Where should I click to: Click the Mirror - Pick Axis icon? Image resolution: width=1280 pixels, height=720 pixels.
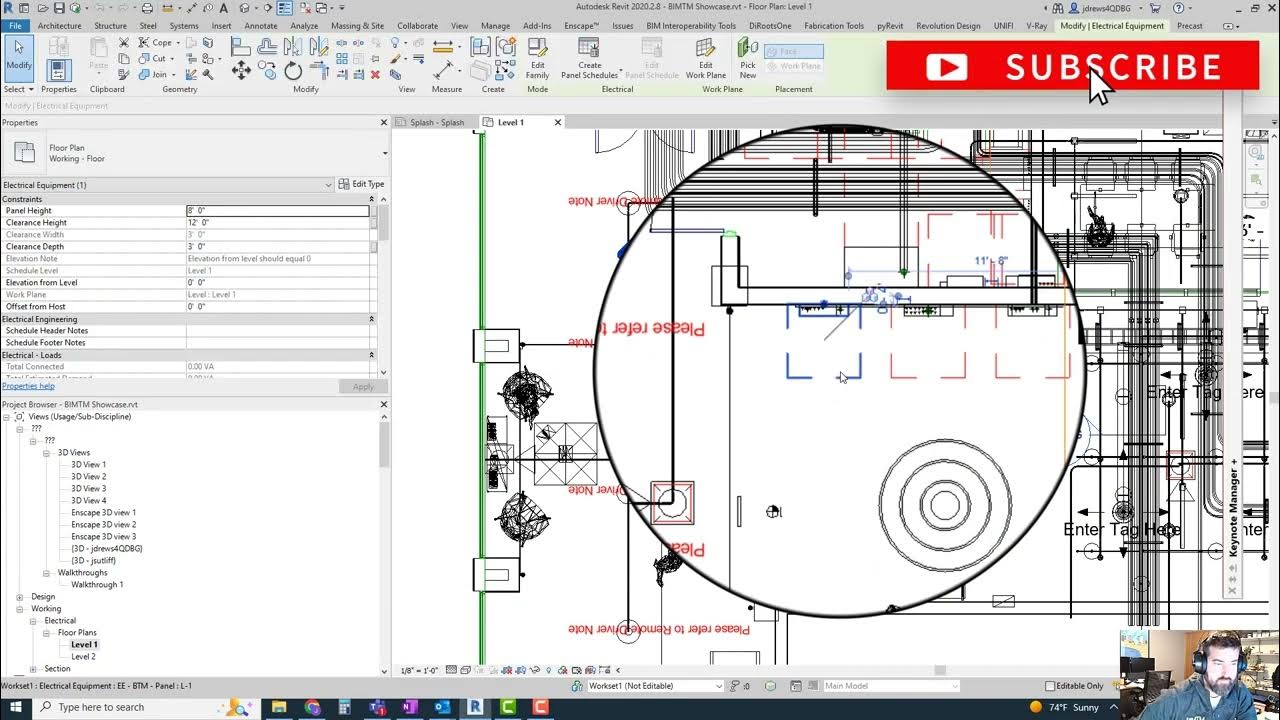pos(293,45)
